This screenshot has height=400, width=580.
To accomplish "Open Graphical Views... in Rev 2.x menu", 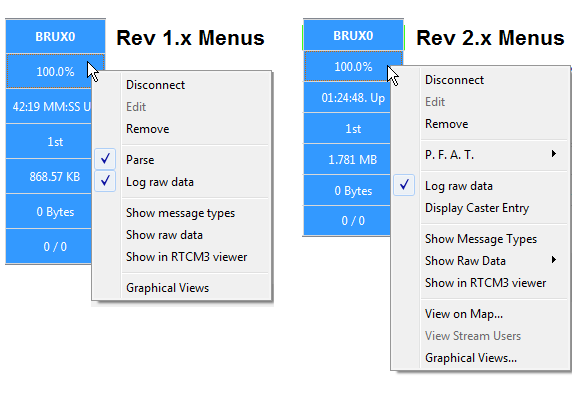I will point(471,358).
